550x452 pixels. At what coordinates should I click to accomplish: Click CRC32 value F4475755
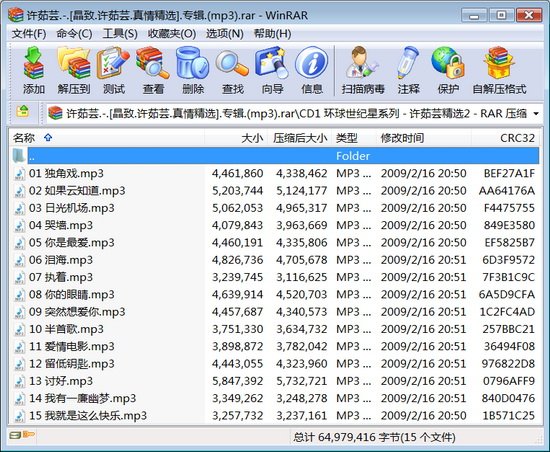509,208
